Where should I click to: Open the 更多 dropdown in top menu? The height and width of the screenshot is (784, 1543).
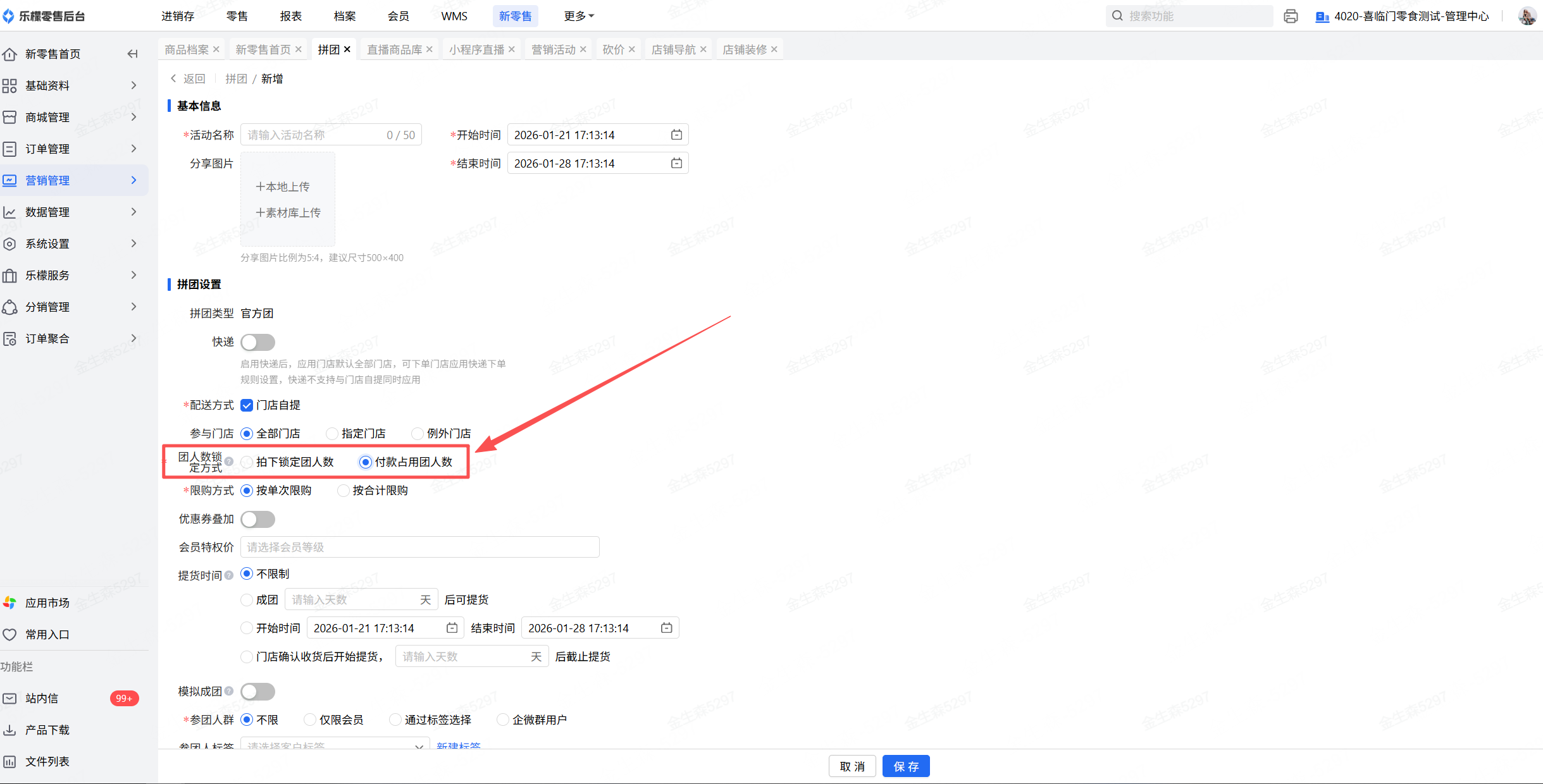point(578,16)
